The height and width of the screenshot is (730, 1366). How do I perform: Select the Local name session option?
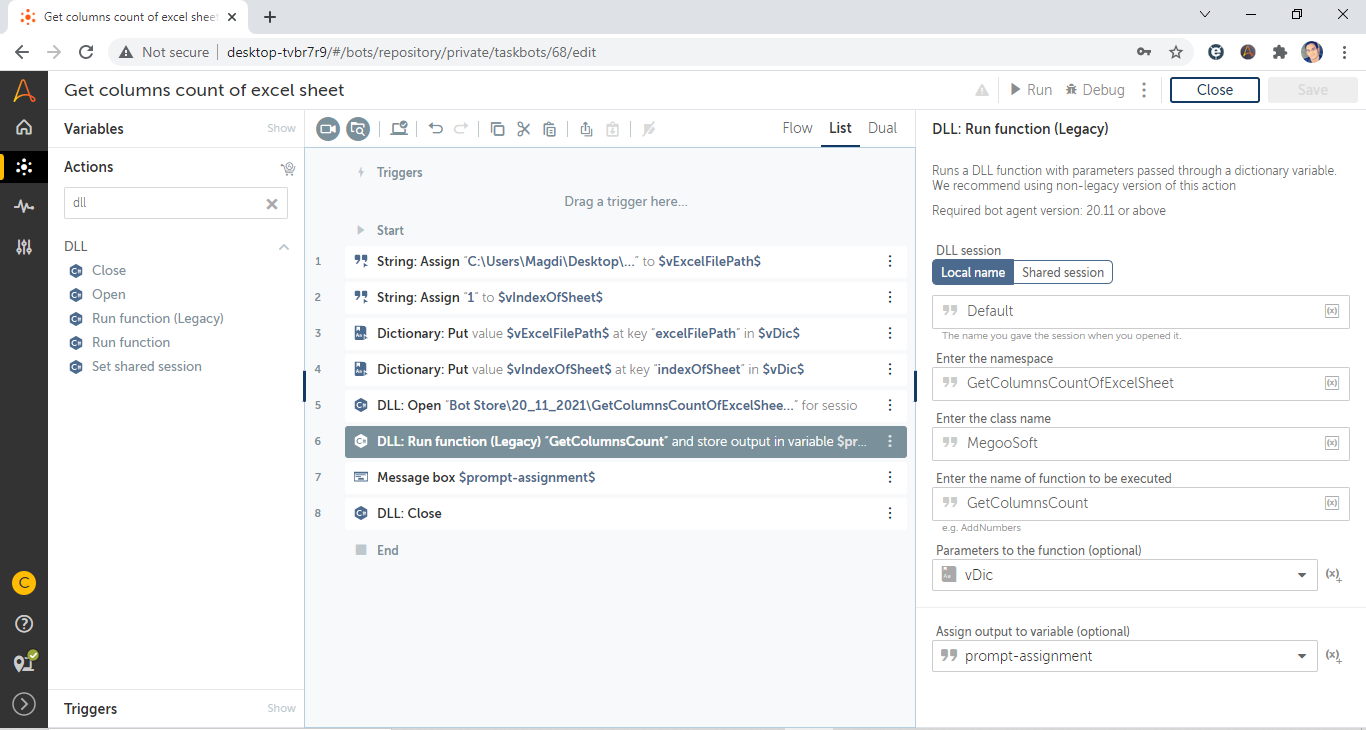point(972,272)
